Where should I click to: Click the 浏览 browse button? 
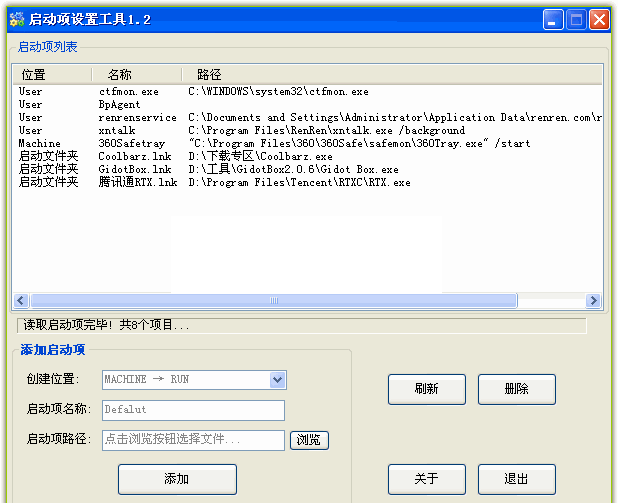309,440
